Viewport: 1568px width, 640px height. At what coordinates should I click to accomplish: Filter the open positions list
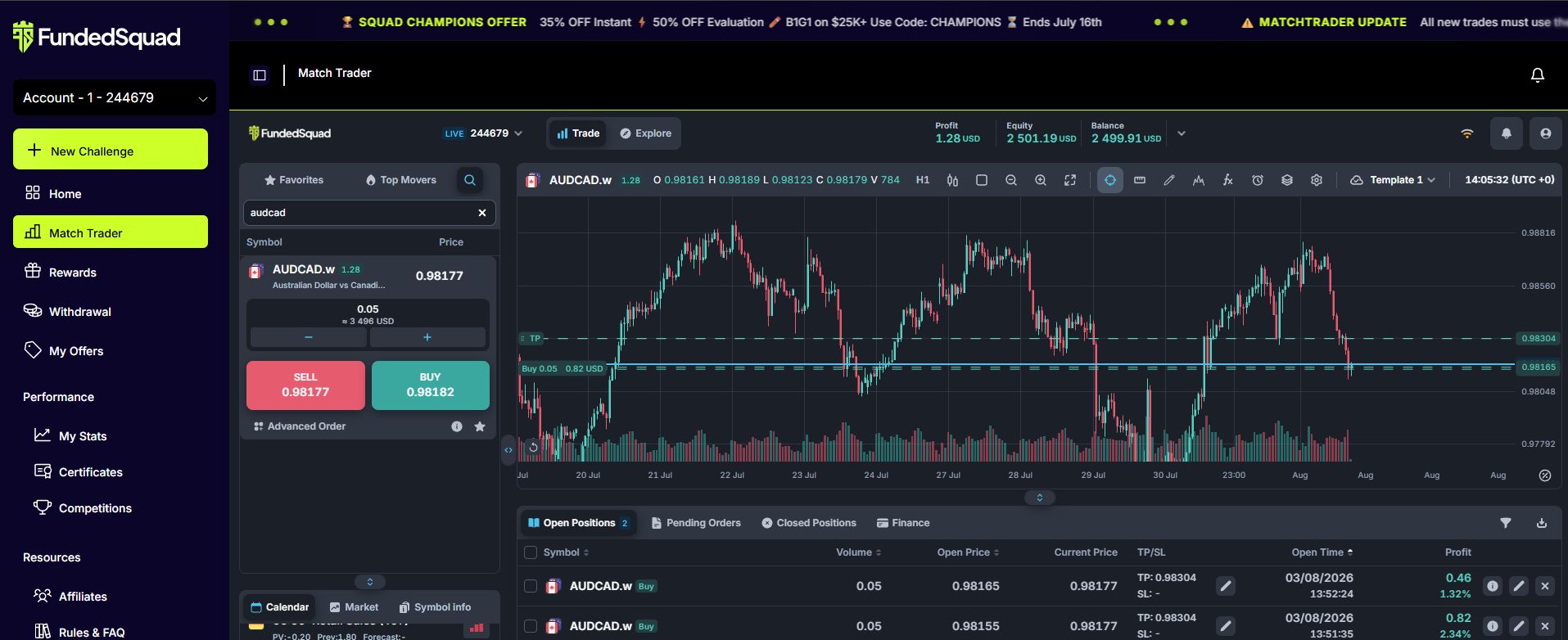1506,523
